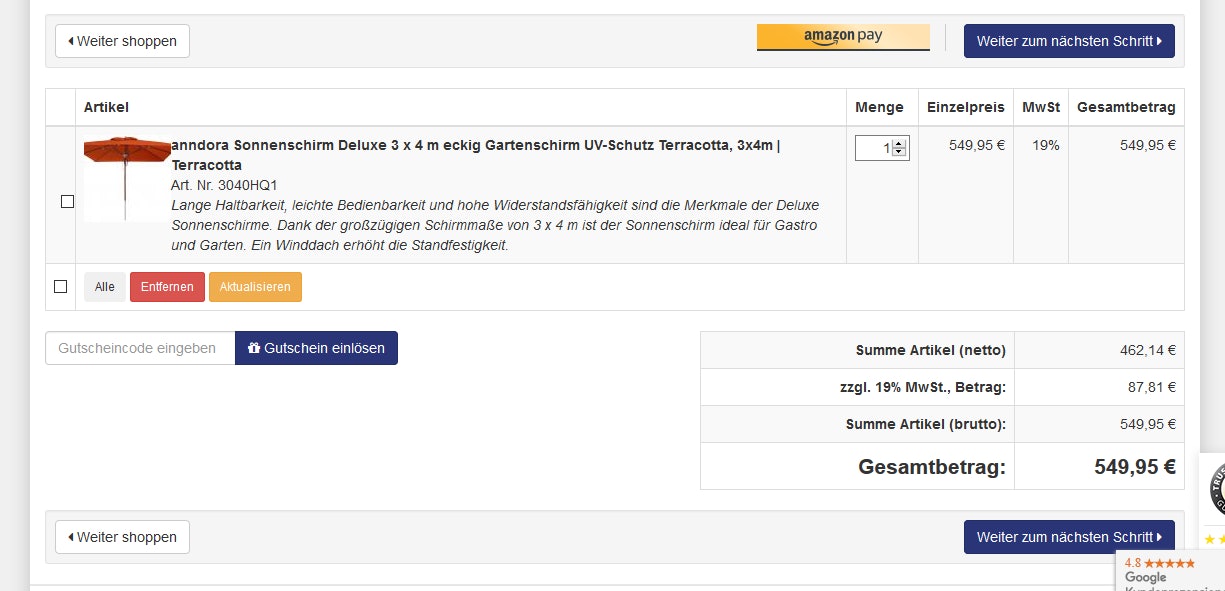Click the orange Aktualisieren button
Screen dimensions: 1225x591
(x=255, y=287)
